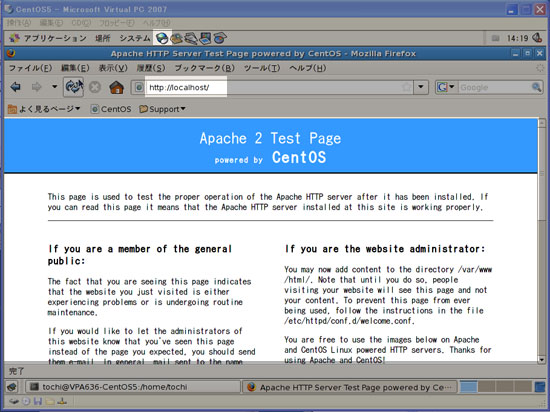This screenshot has width=550, height=412.
Task: Click the Virtual PC floppy status icon
Action: click(x=38, y=401)
